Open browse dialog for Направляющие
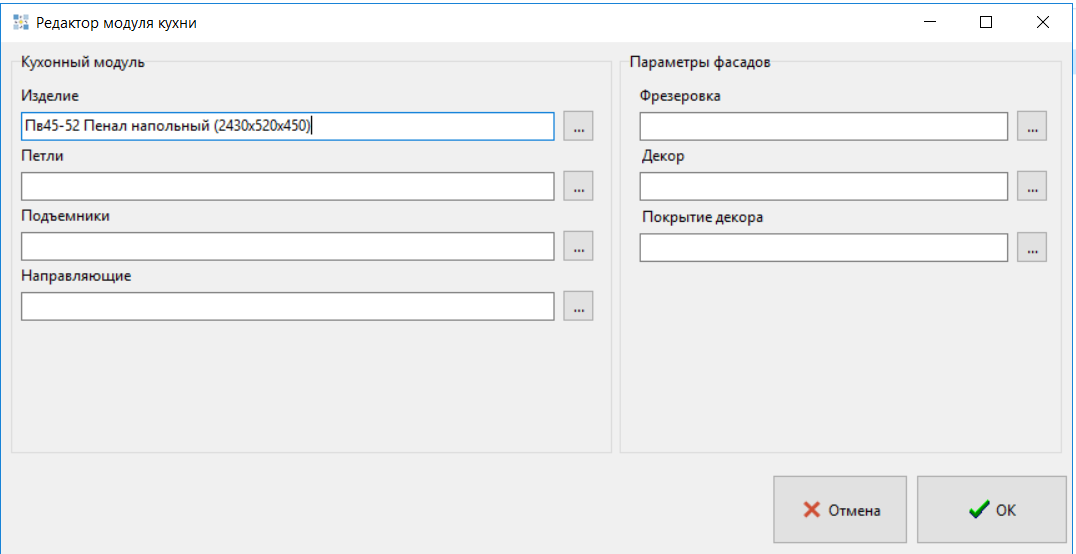1076x554 pixels. [578, 306]
